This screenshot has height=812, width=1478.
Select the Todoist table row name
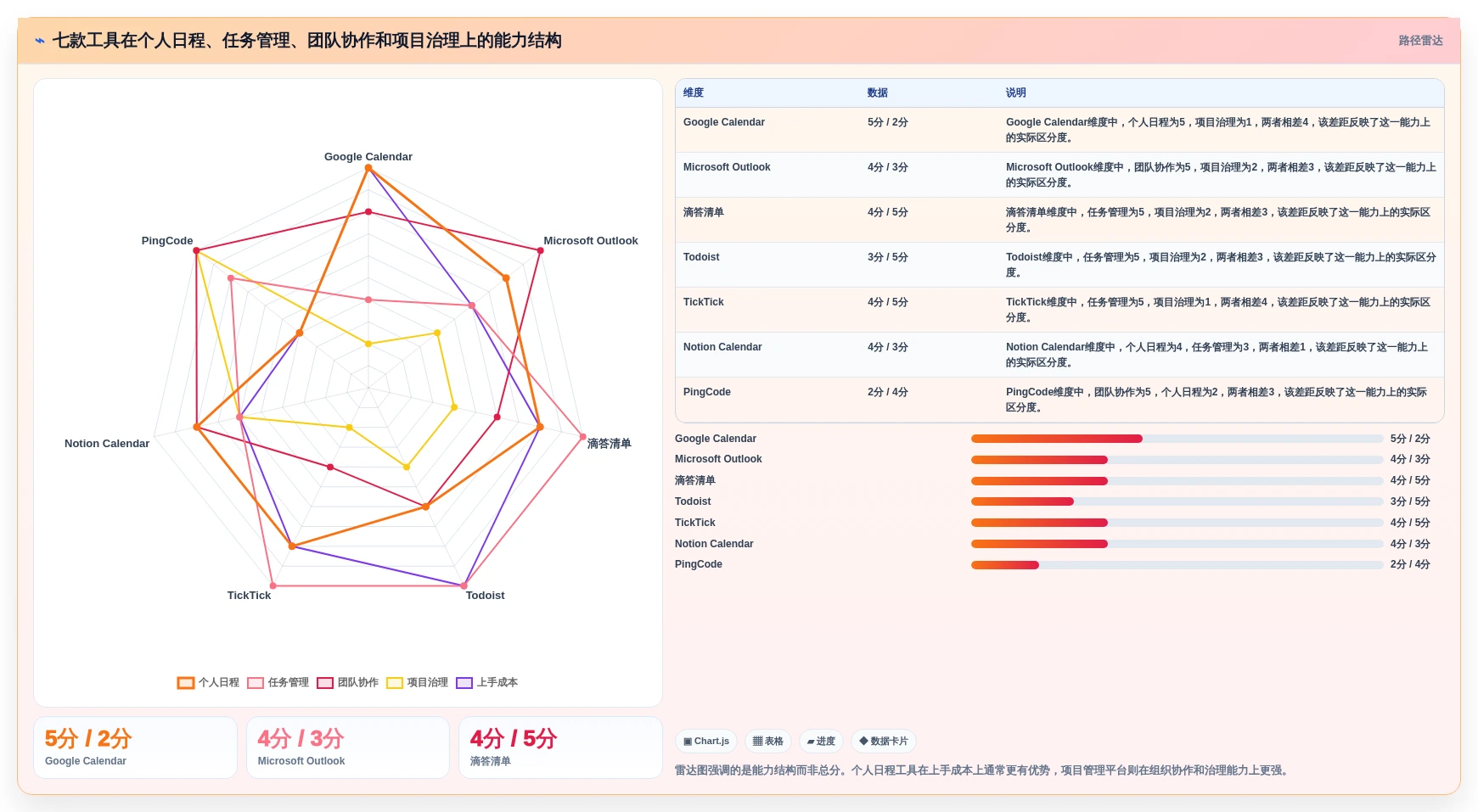point(701,257)
